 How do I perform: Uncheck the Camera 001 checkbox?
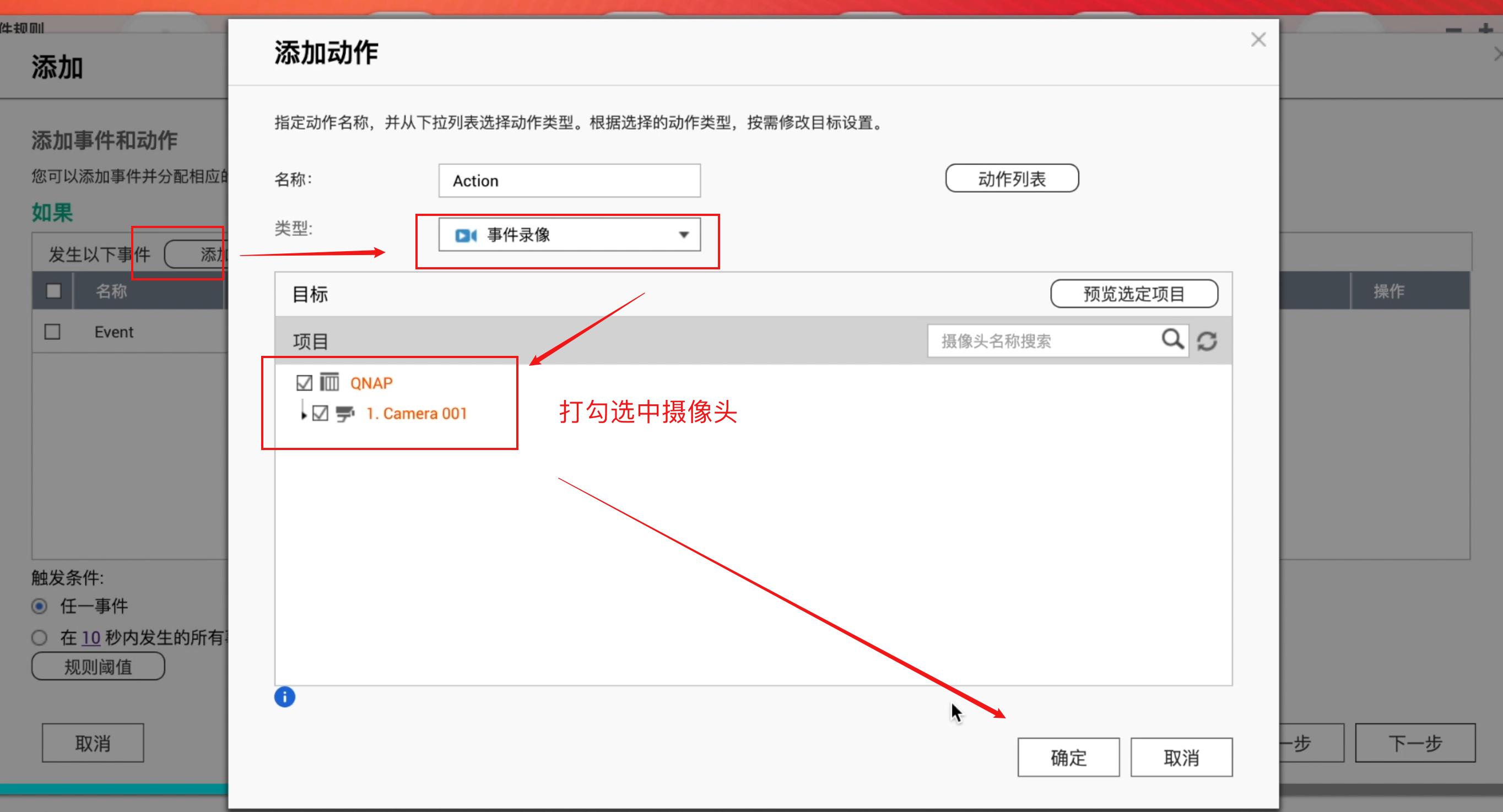320,413
